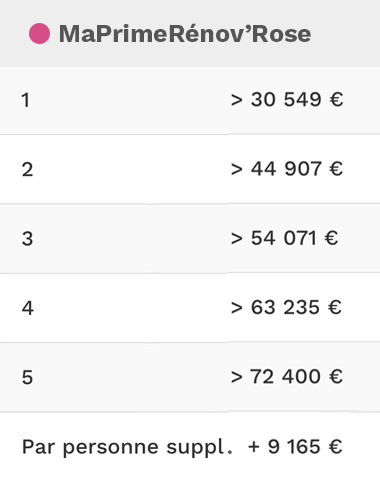
Task: Click the > 54 071 € amount
Action: pos(284,238)
